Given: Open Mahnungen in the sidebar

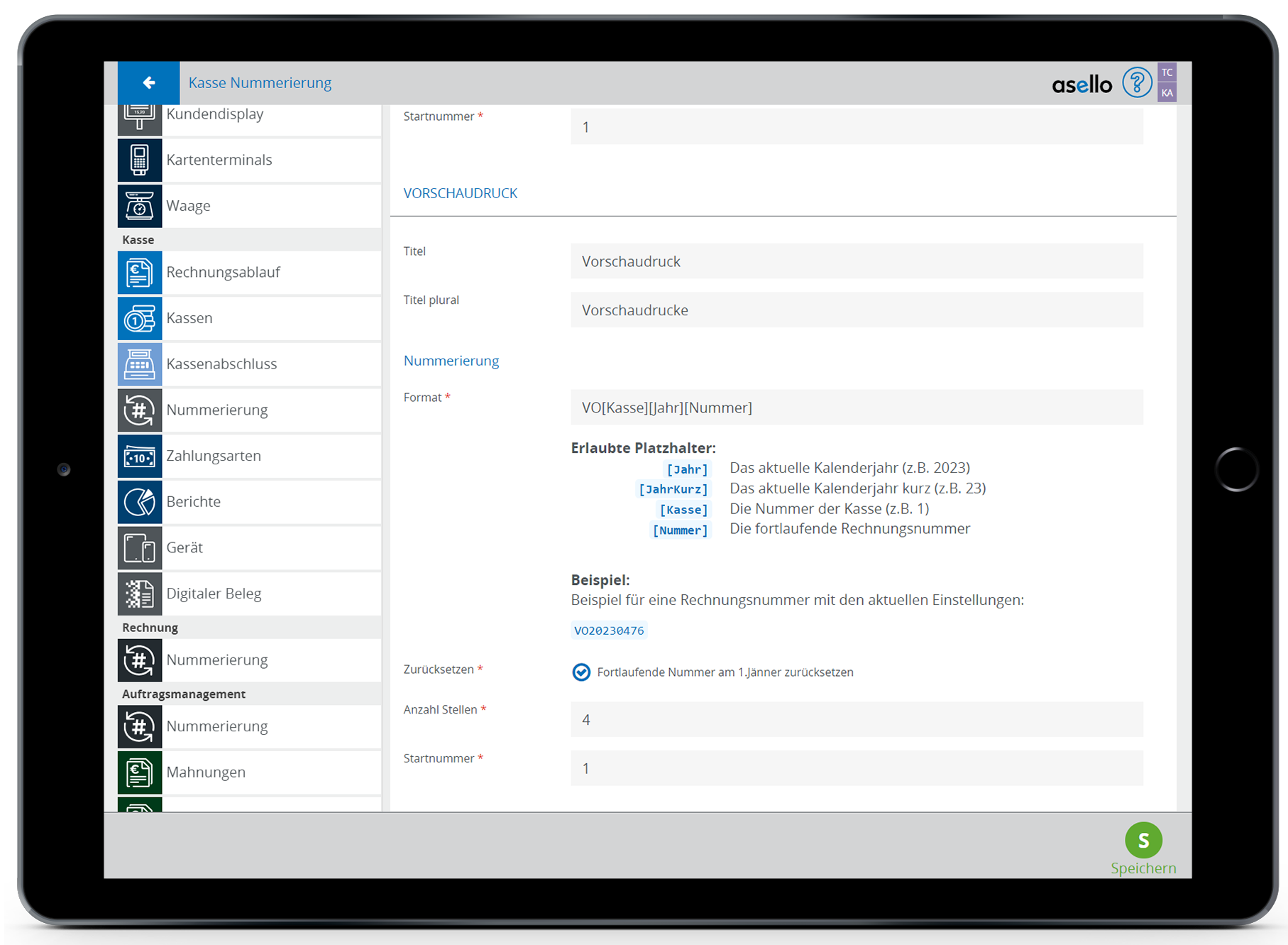Looking at the screenshot, I should (x=206, y=772).
